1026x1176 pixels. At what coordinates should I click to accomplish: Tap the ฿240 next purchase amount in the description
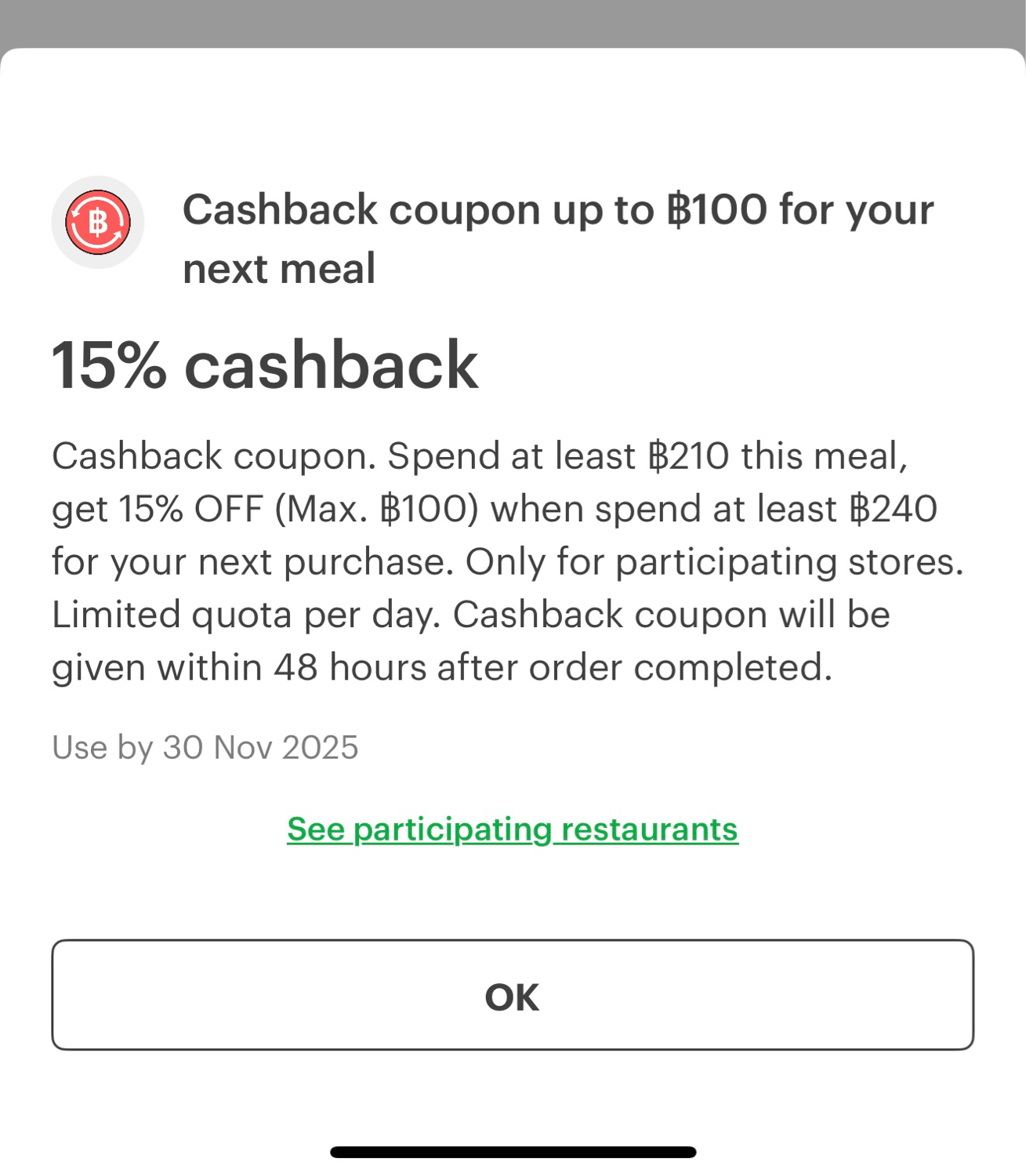(x=894, y=510)
